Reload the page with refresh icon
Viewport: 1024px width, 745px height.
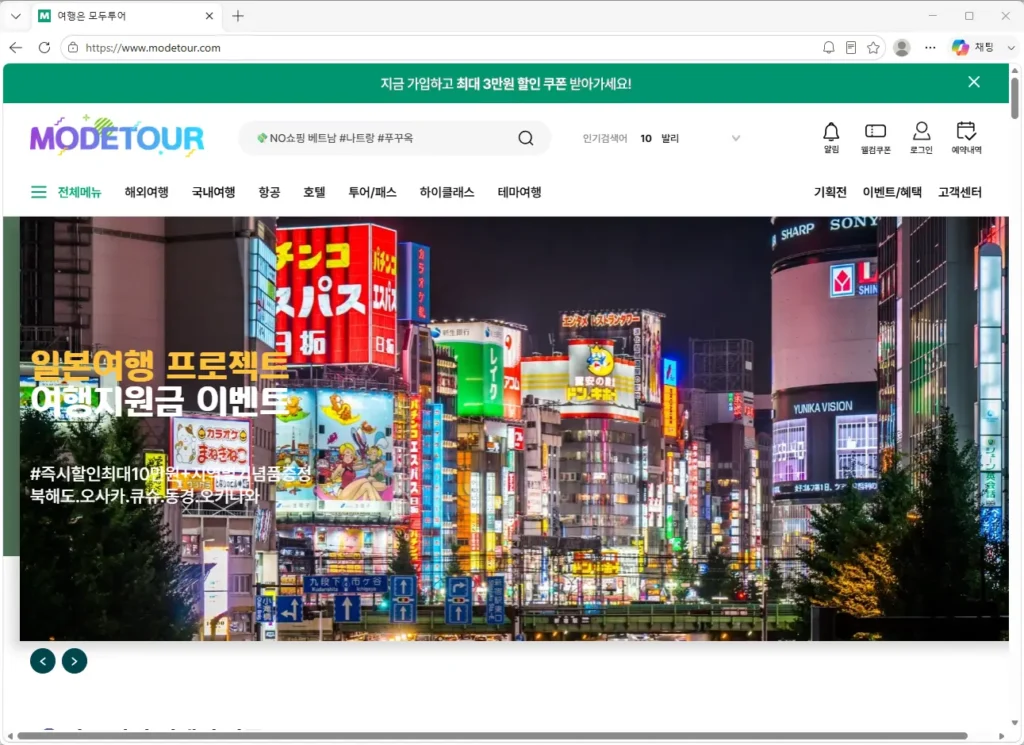pyautogui.click(x=44, y=48)
